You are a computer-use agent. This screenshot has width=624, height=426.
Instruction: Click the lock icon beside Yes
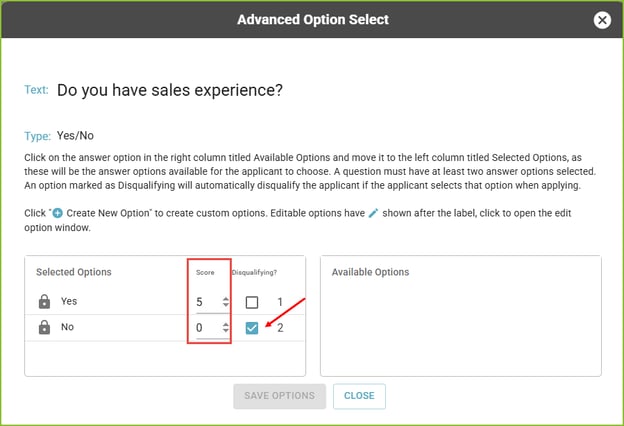[44, 301]
